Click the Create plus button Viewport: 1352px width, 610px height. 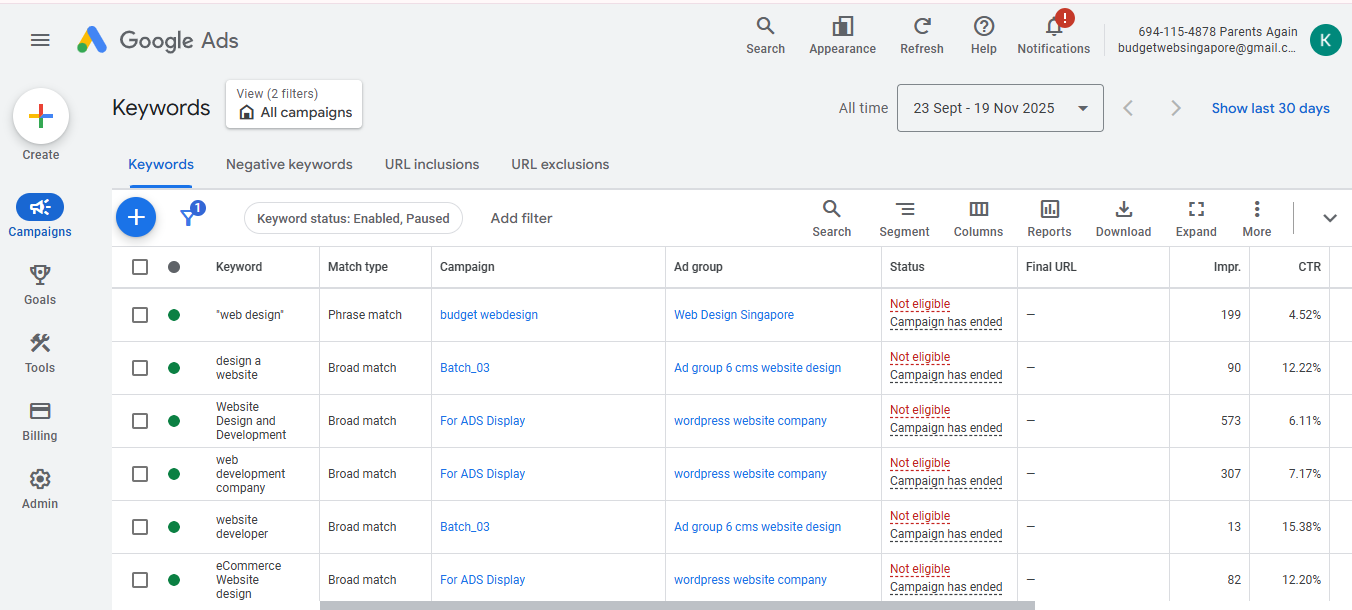pos(41,117)
